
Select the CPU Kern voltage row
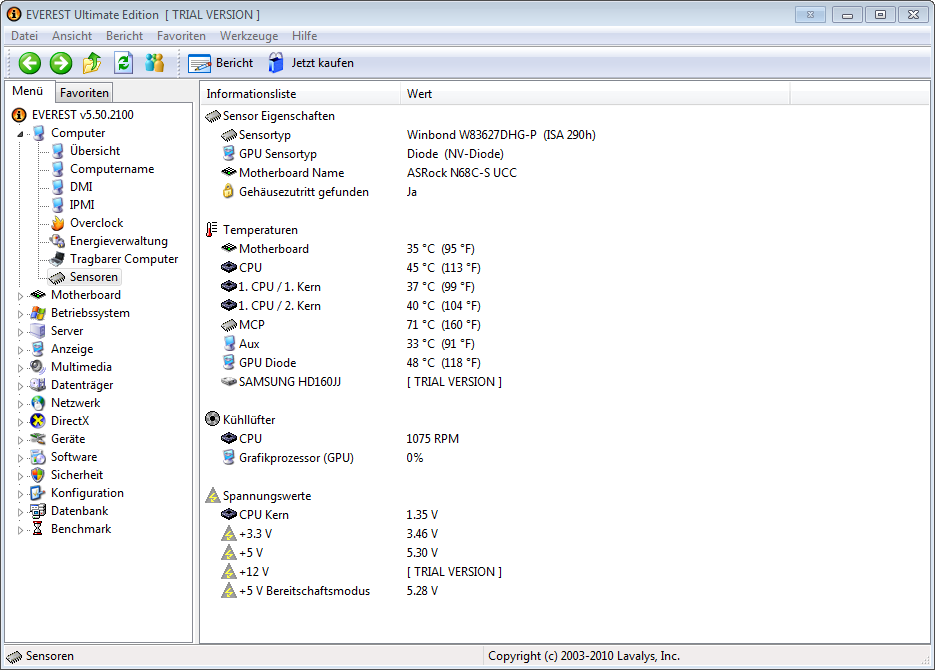[x=329, y=514]
